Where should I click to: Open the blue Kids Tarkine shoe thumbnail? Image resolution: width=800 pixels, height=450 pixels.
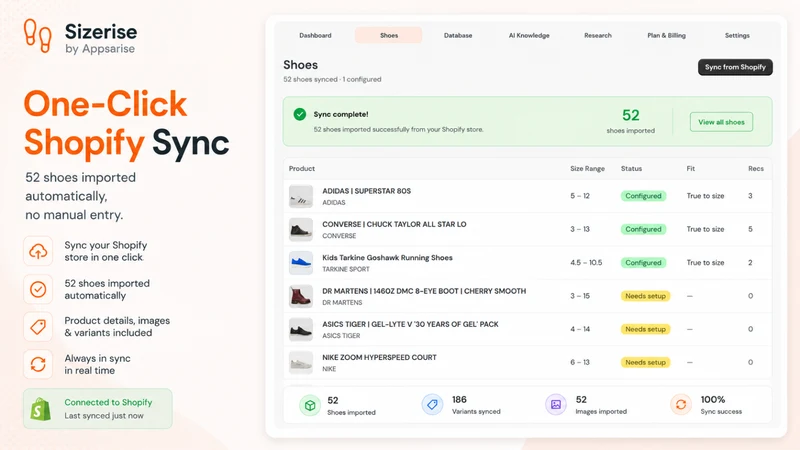[x=301, y=263]
